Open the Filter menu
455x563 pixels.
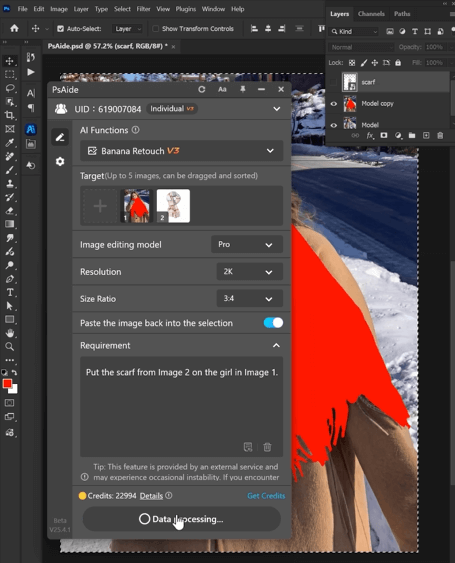click(x=143, y=9)
